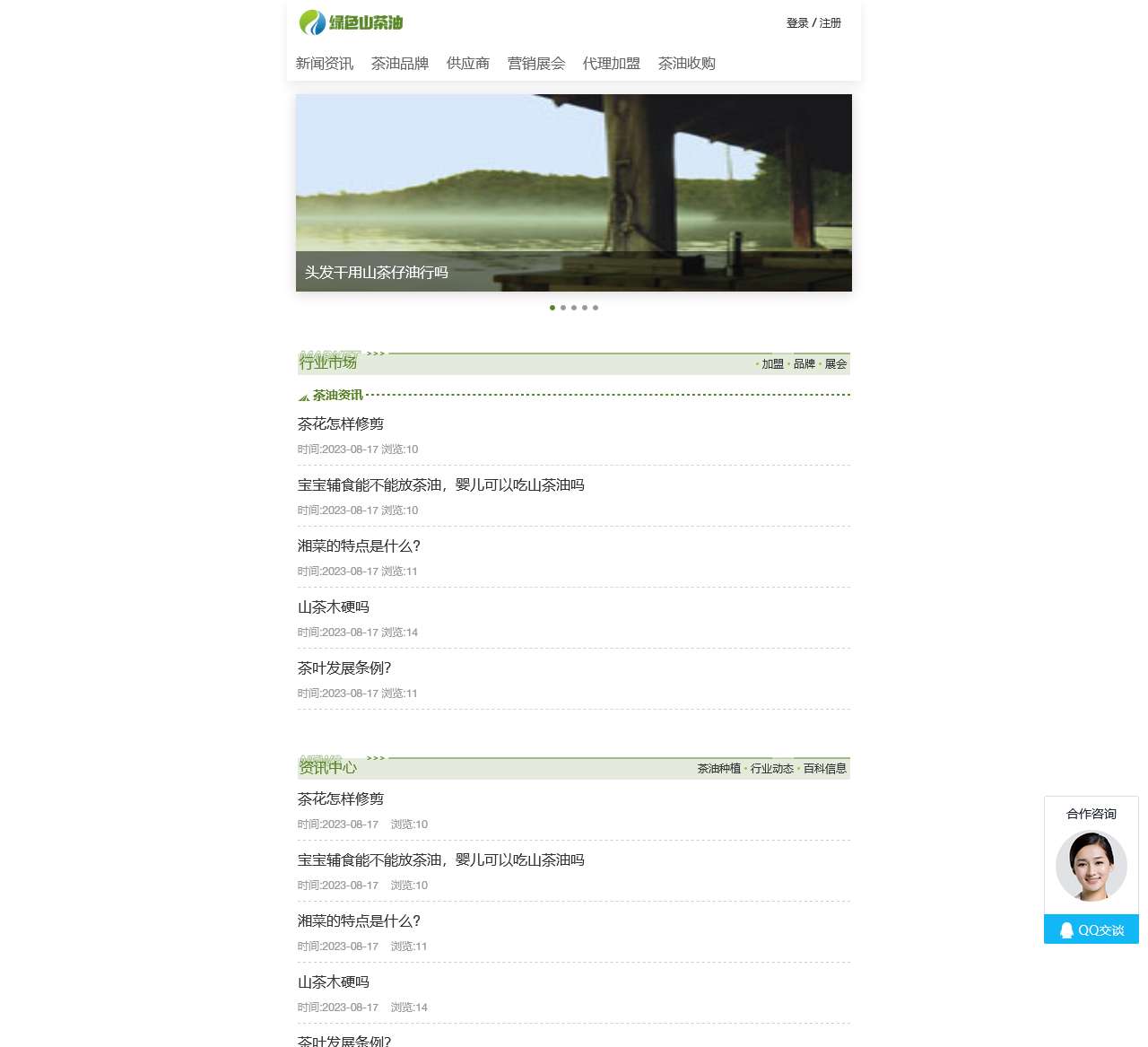Click 行业动态 category link
Viewport: 1148px width, 1047px height.
[772, 769]
